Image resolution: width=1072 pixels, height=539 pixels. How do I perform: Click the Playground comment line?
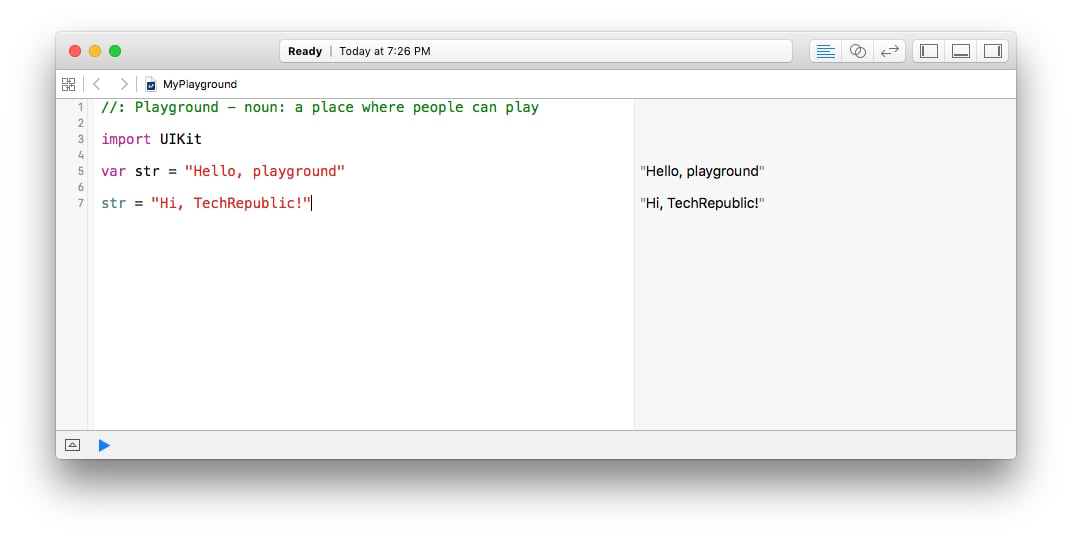(320, 107)
